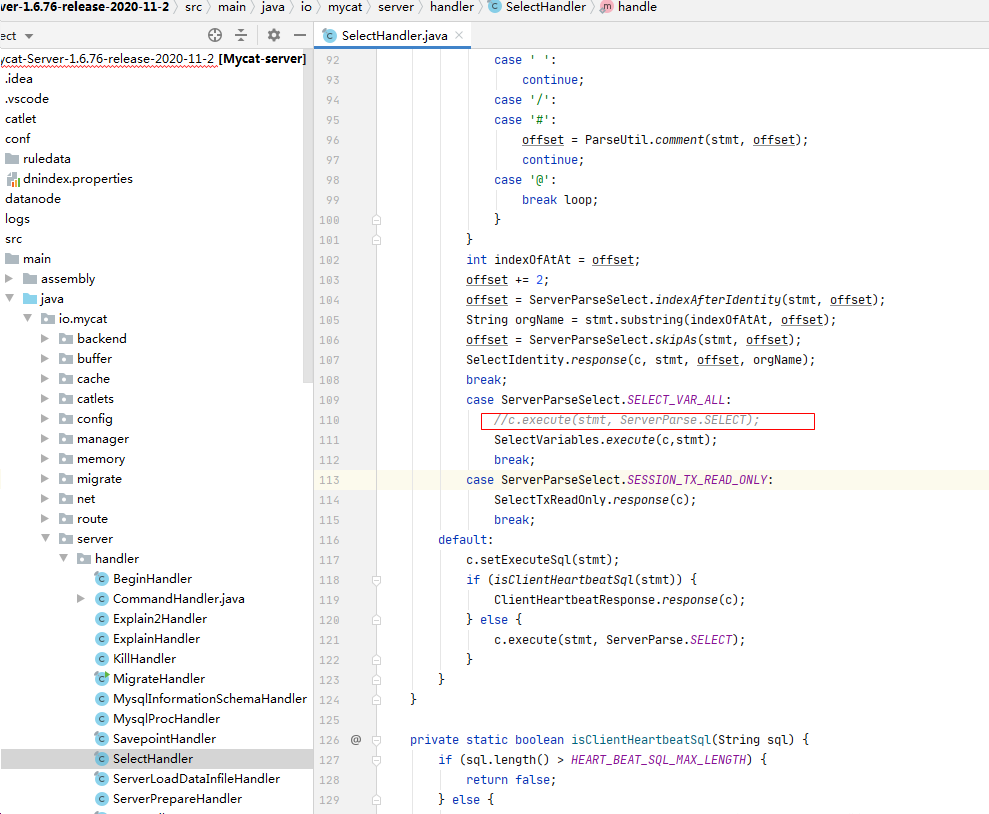This screenshot has width=989, height=814.
Task: Expand the route package
Action: [45, 518]
